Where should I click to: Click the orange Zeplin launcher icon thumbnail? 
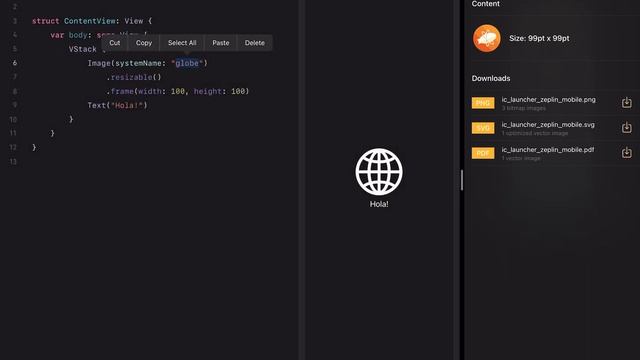tap(487, 38)
